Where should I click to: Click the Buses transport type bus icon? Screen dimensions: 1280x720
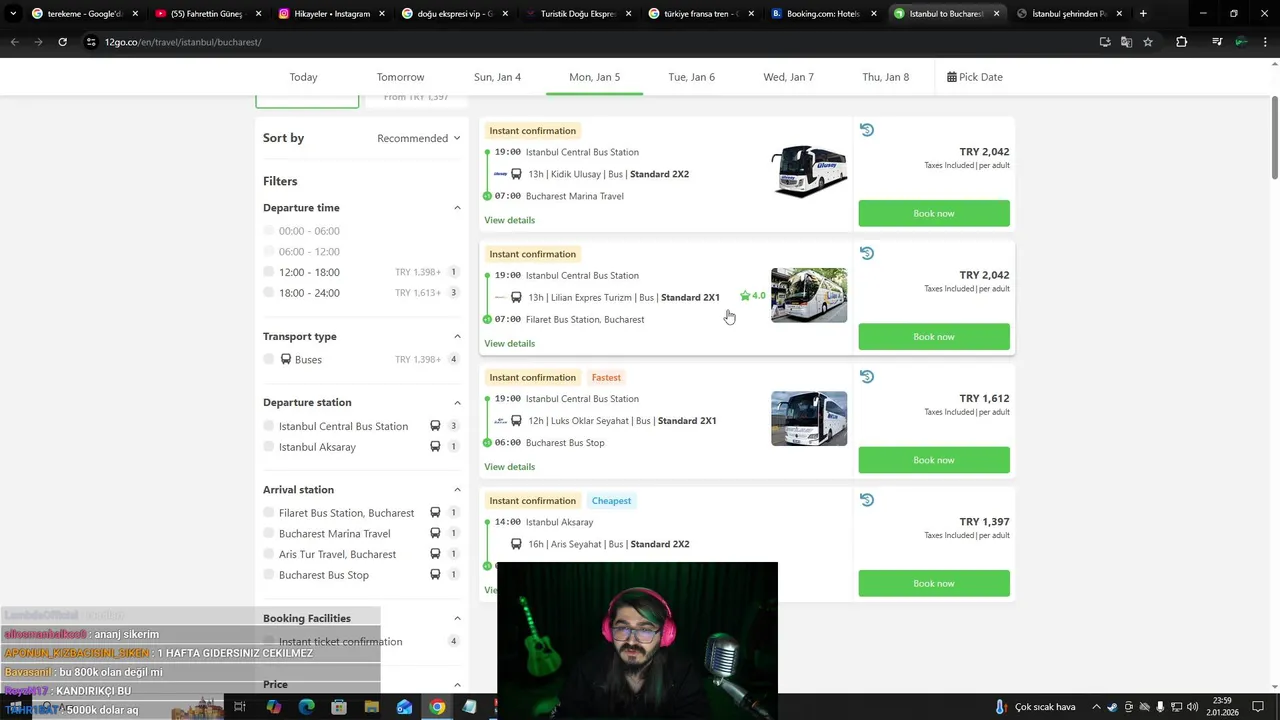tap(286, 359)
